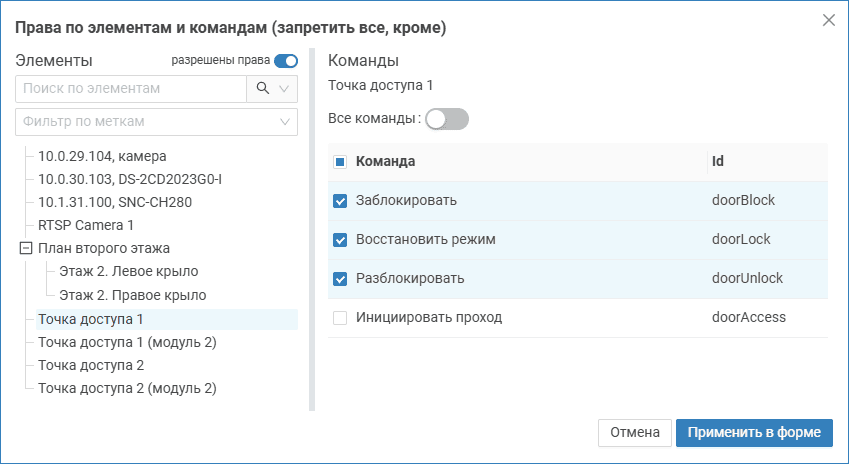Uncheck the Разблокировать command checkbox
Image resolution: width=849 pixels, height=464 pixels.
click(x=340, y=279)
